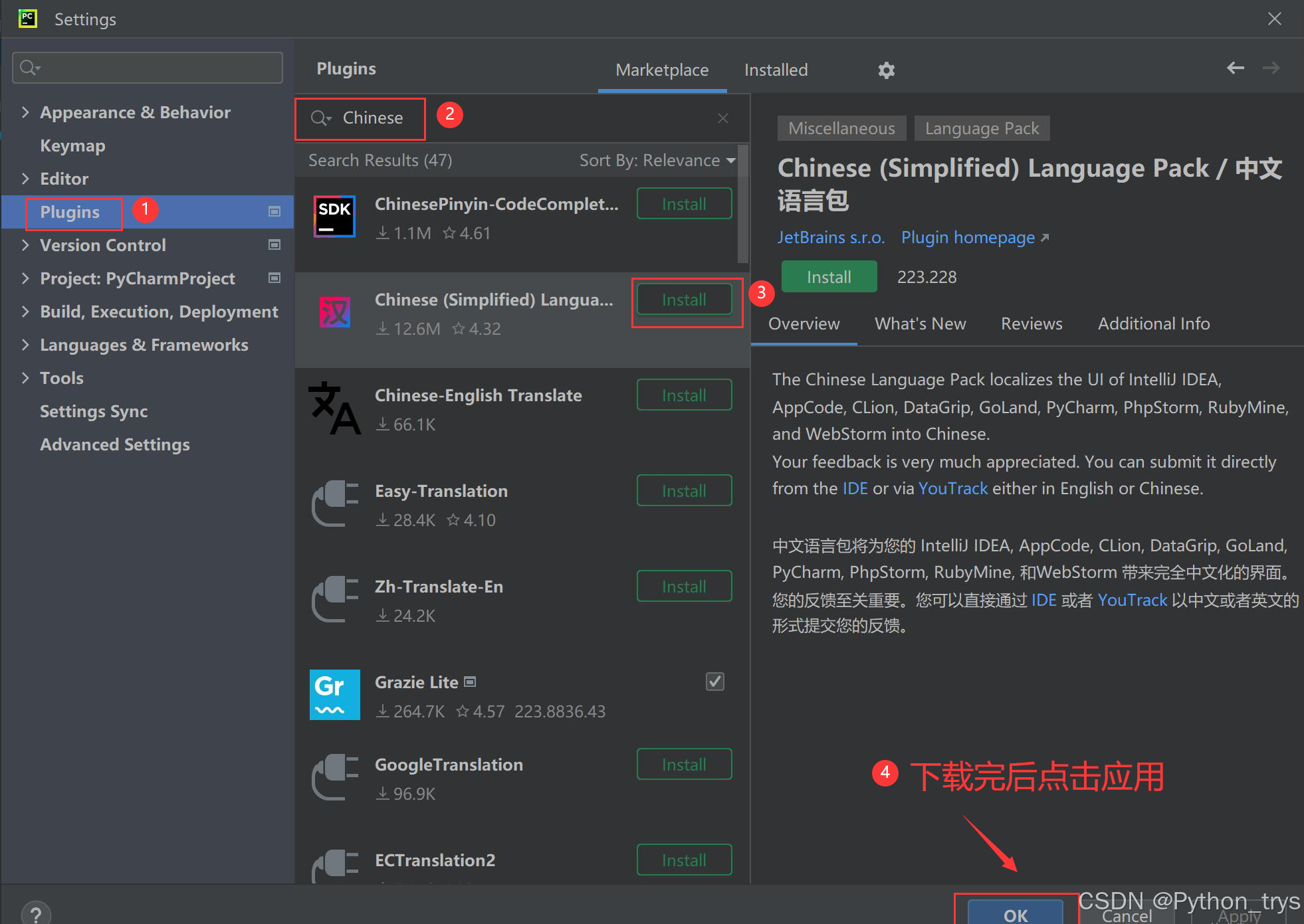Viewport: 1304px width, 924px height.
Task: Click the Grazie Lite plugin icon
Action: (x=335, y=695)
